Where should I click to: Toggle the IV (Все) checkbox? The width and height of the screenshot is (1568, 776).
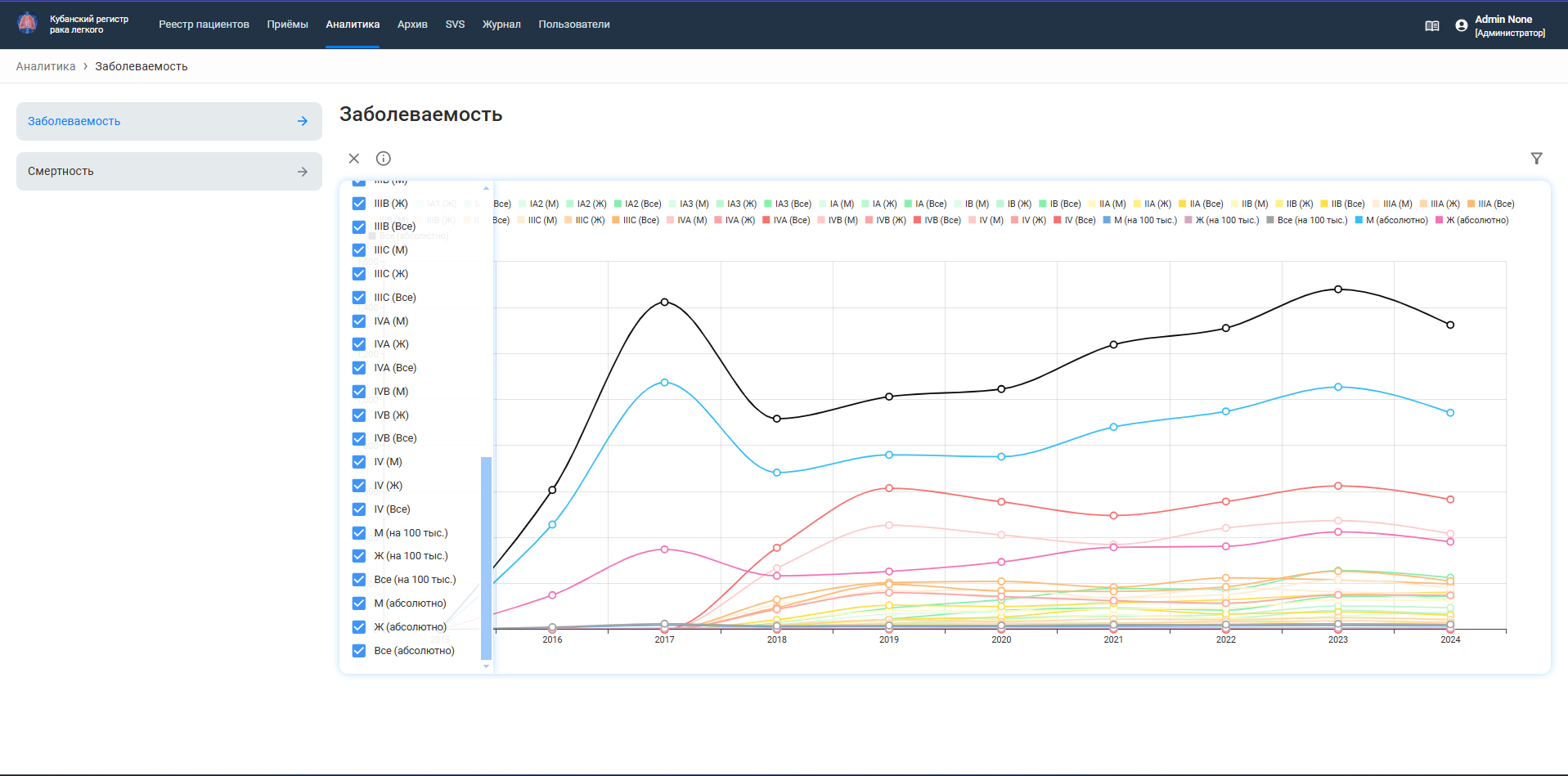click(x=359, y=509)
